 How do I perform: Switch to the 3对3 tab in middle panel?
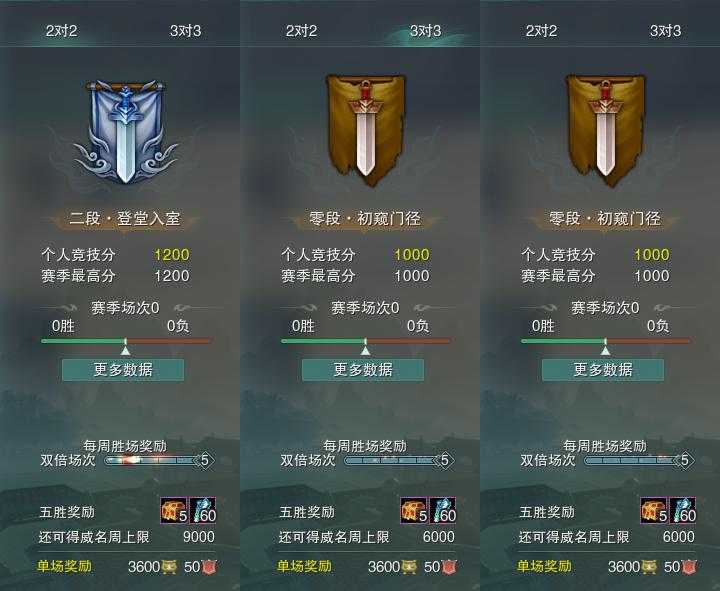point(426,31)
